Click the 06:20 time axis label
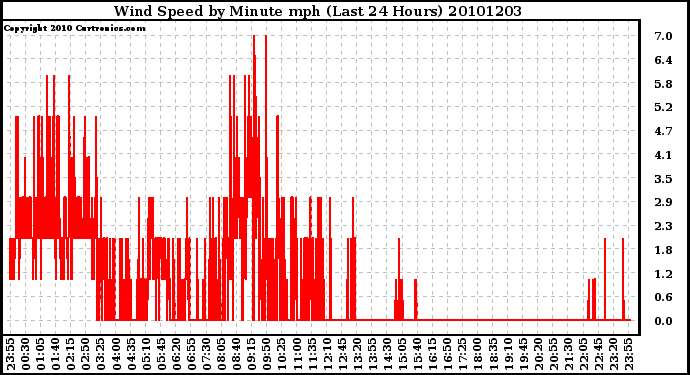 (x=176, y=355)
